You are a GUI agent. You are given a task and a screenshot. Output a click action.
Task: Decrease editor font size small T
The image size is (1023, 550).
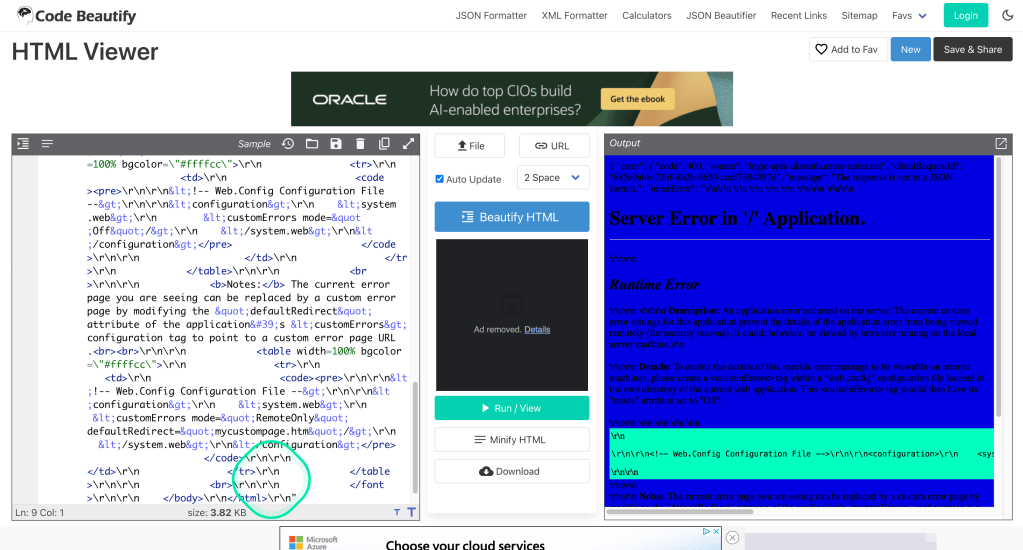pos(397,513)
